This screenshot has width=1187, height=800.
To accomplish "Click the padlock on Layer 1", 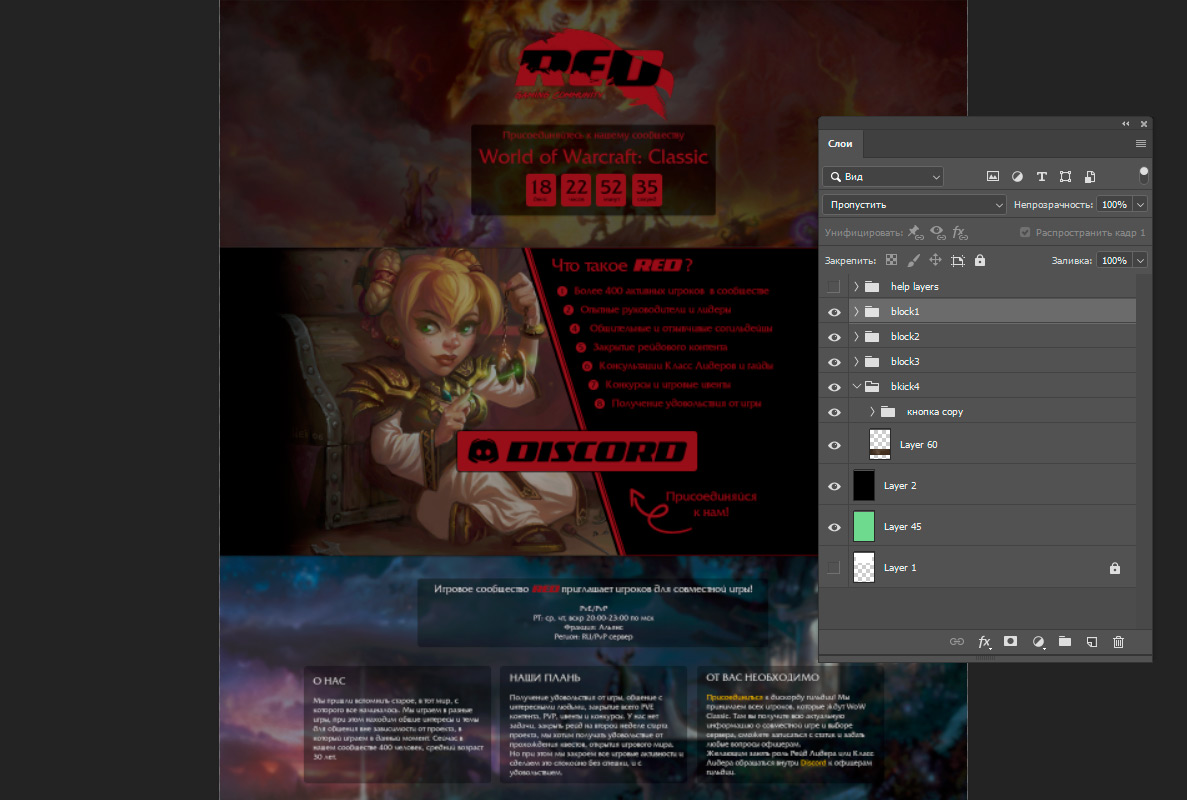I will click(x=1115, y=568).
